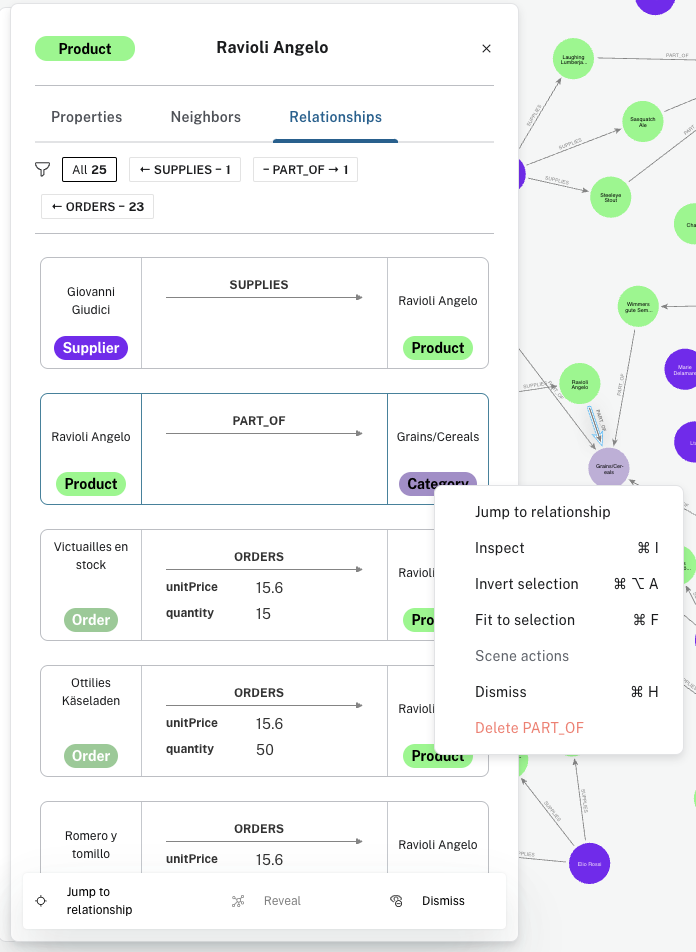The width and height of the screenshot is (696, 952).
Task: Select the PART_OF relationship arrow
Action: coord(264,434)
